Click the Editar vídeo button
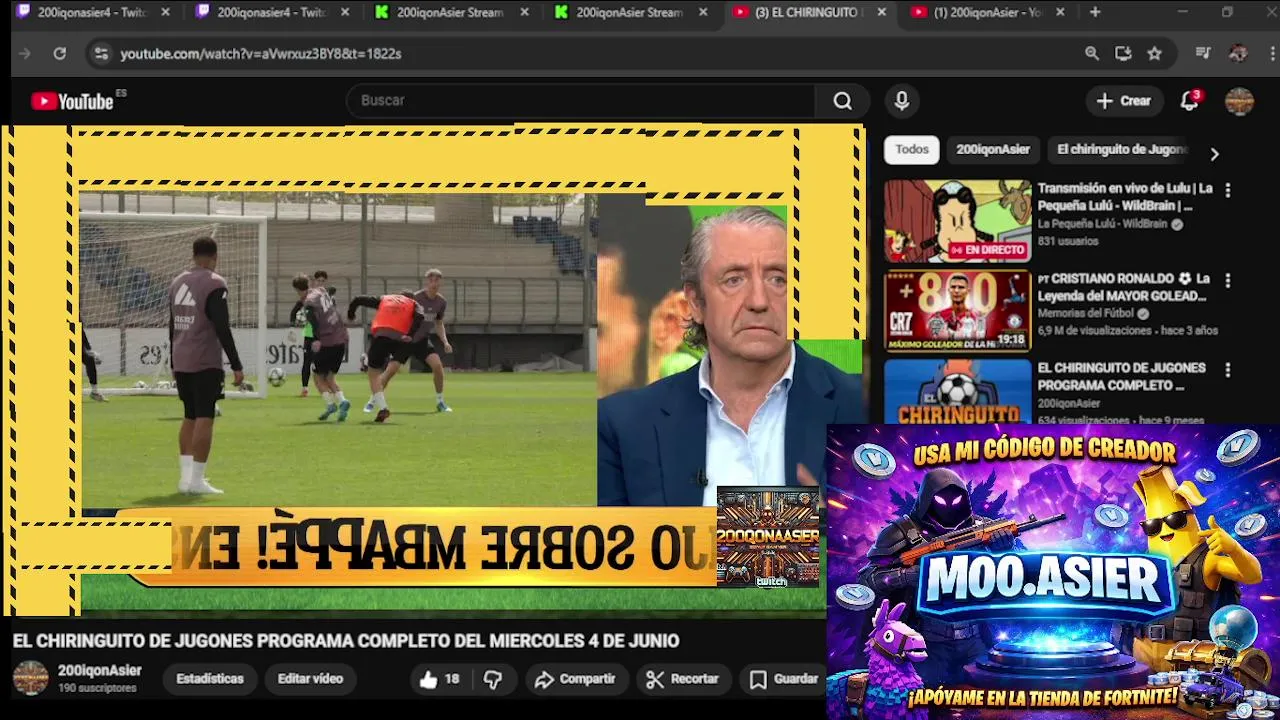The image size is (1280, 720). 310,679
